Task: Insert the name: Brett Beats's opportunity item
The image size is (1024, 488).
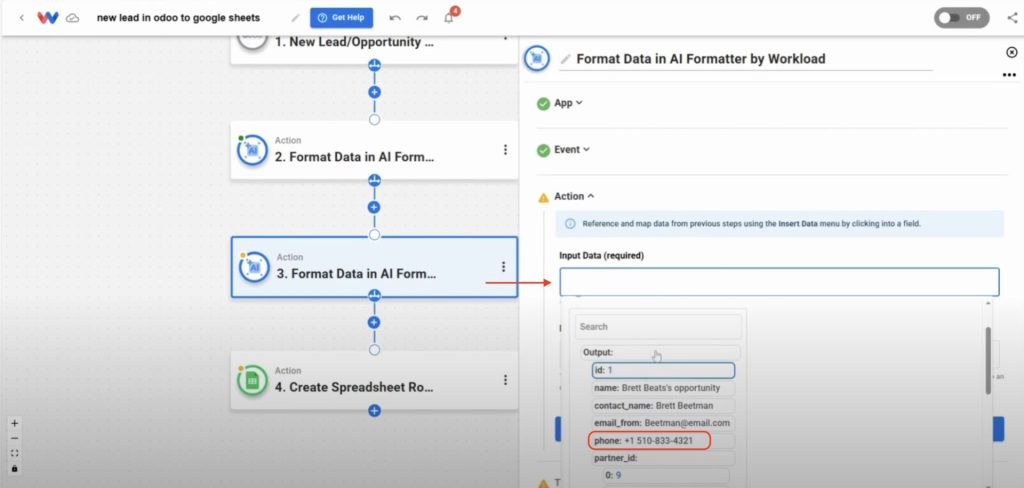Action: (664, 388)
